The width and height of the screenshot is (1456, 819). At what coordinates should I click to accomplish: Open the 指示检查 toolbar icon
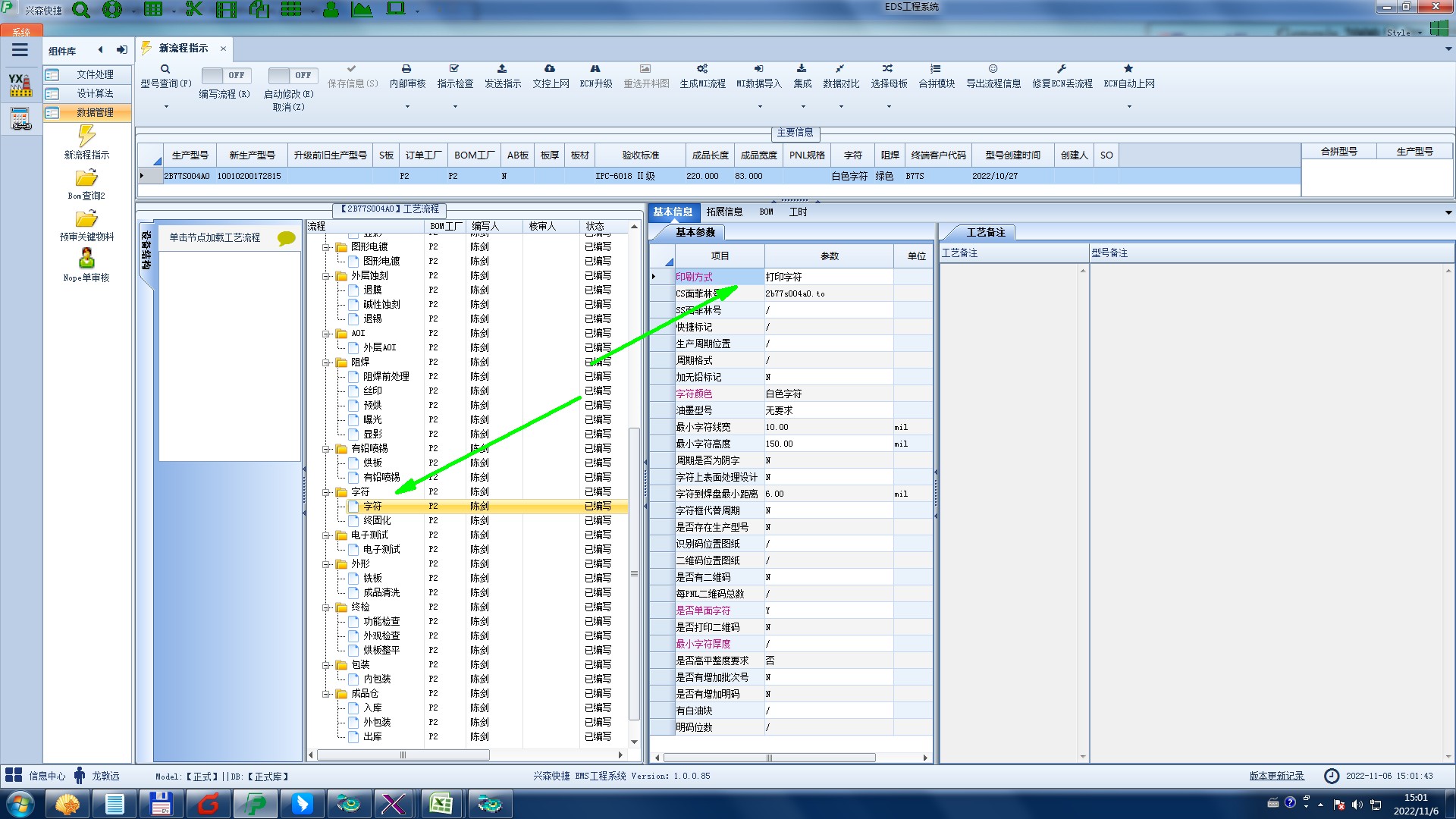tap(454, 69)
